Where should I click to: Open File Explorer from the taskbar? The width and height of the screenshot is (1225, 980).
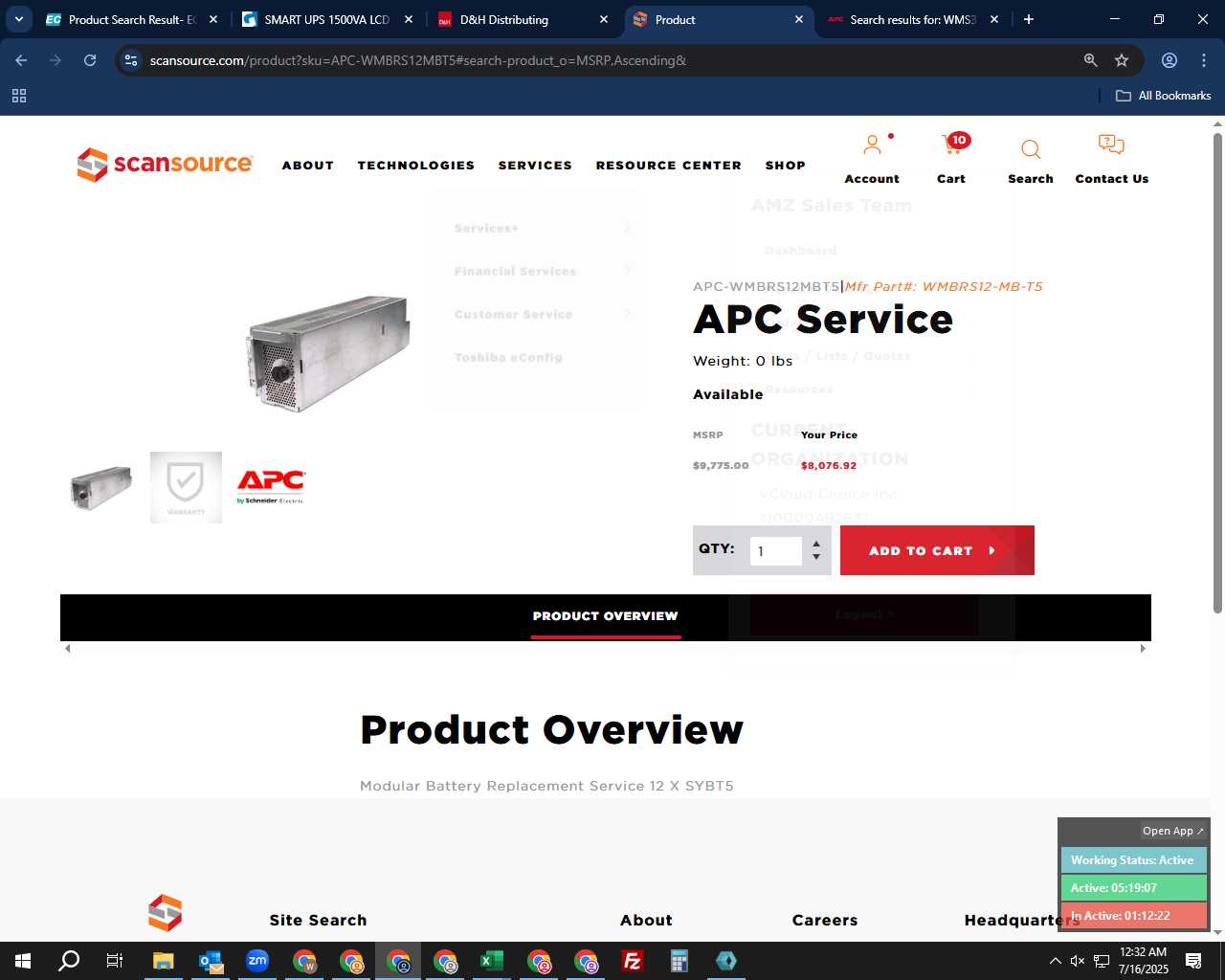click(x=163, y=961)
